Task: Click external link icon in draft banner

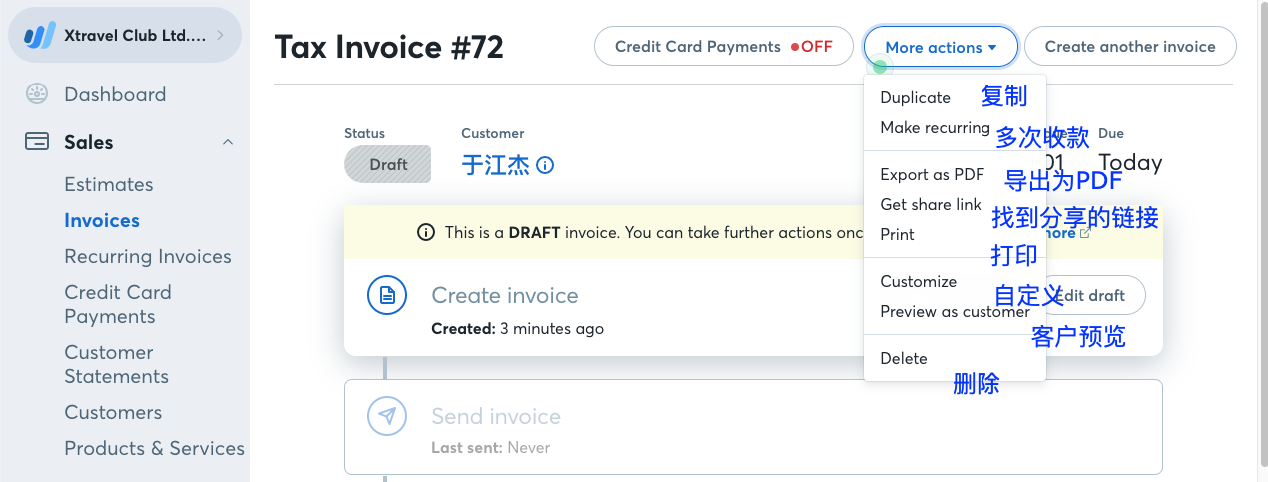Action: (x=1085, y=233)
